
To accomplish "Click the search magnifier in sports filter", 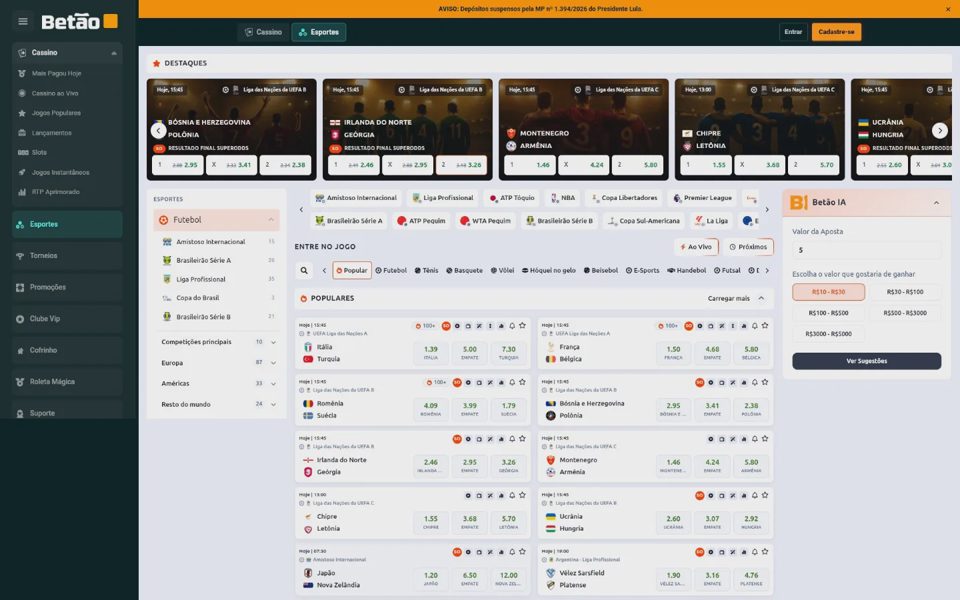I will (x=304, y=270).
